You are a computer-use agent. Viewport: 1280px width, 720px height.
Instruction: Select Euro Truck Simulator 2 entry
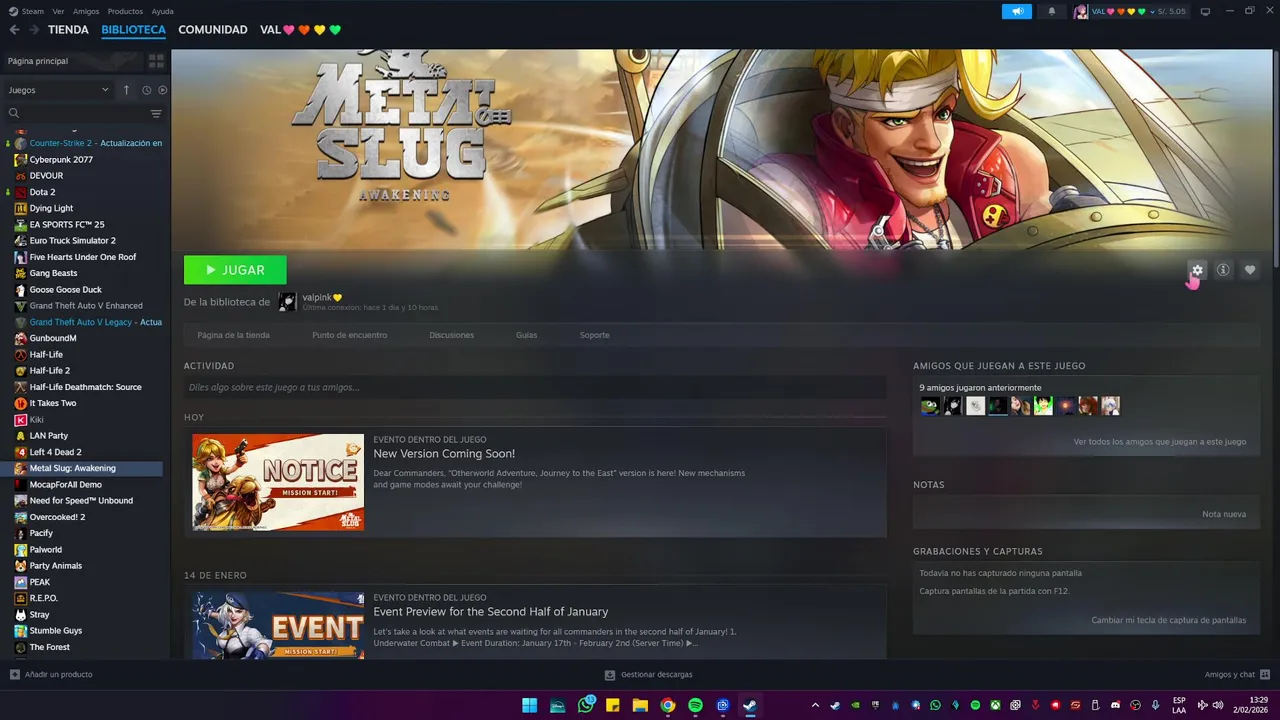(x=72, y=241)
